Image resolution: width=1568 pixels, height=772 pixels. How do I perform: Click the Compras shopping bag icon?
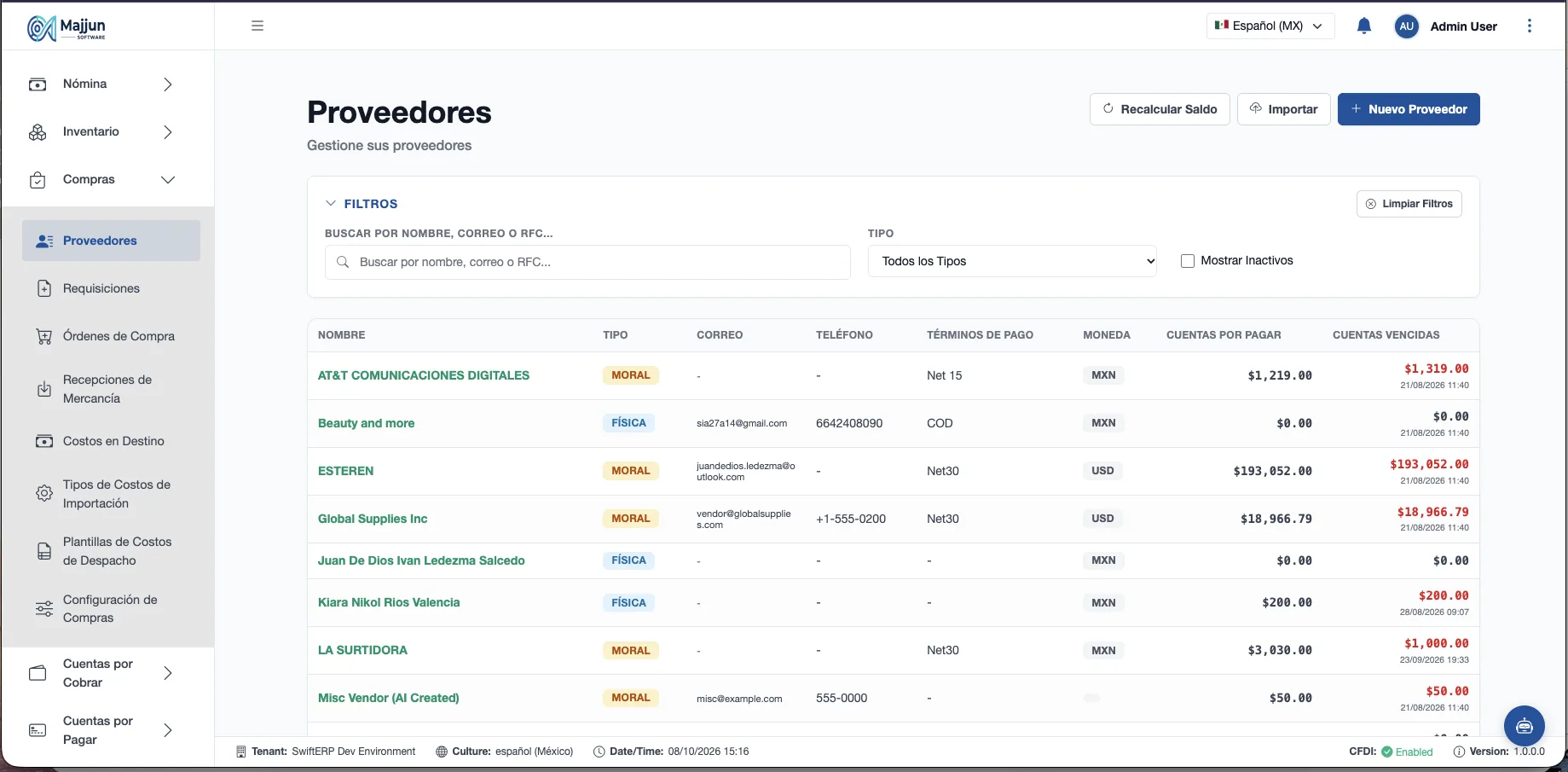38,180
